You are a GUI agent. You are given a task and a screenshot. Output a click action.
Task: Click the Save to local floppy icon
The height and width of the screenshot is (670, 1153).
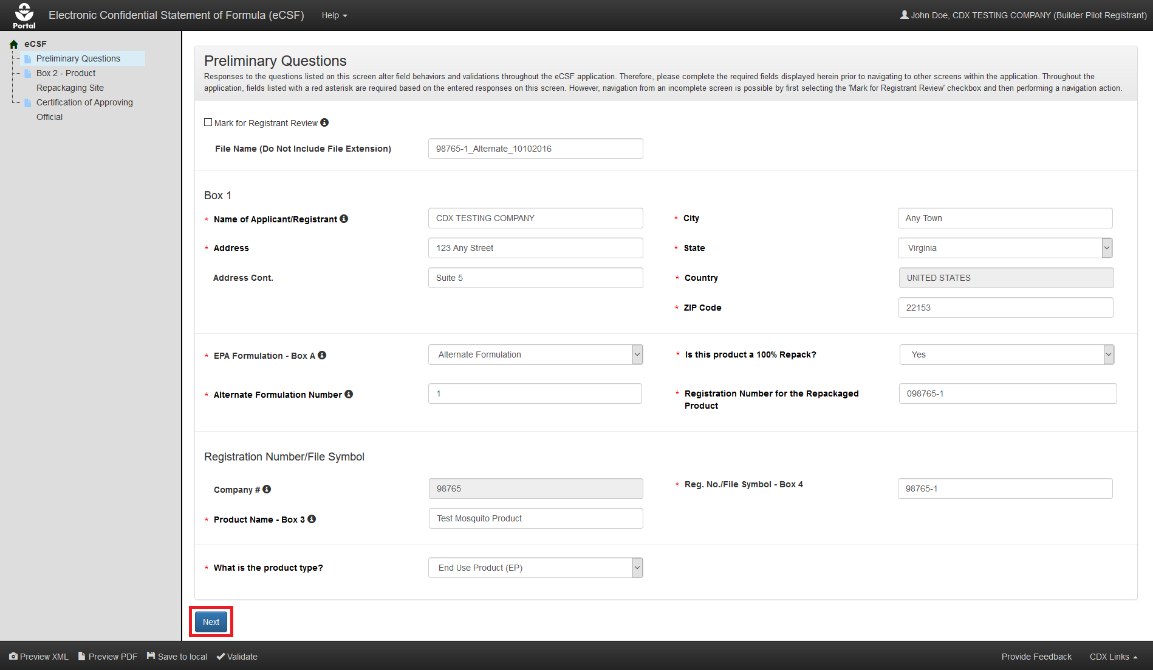[151, 656]
